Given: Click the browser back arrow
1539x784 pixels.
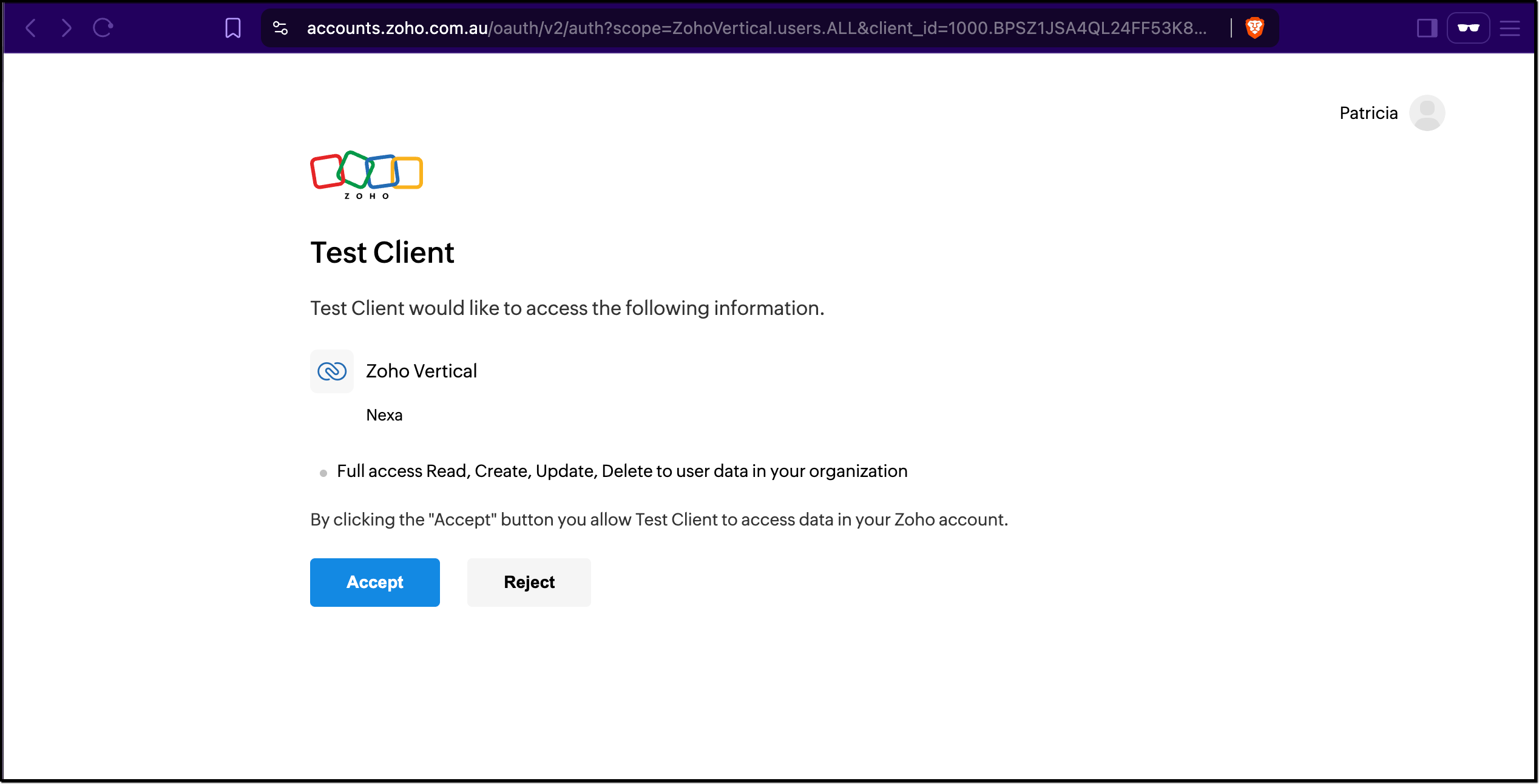Looking at the screenshot, I should (31, 28).
